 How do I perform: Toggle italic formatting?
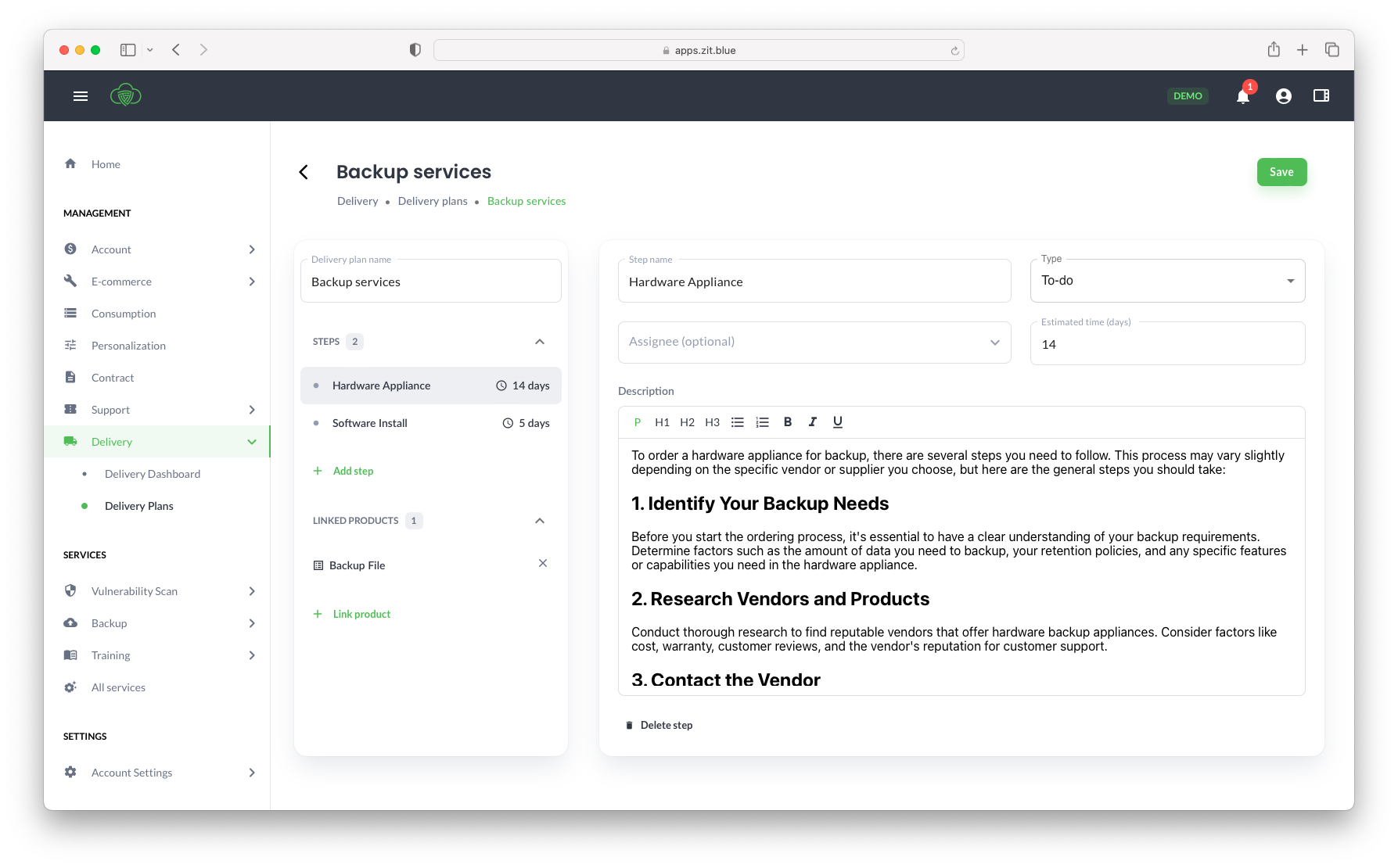tap(813, 422)
